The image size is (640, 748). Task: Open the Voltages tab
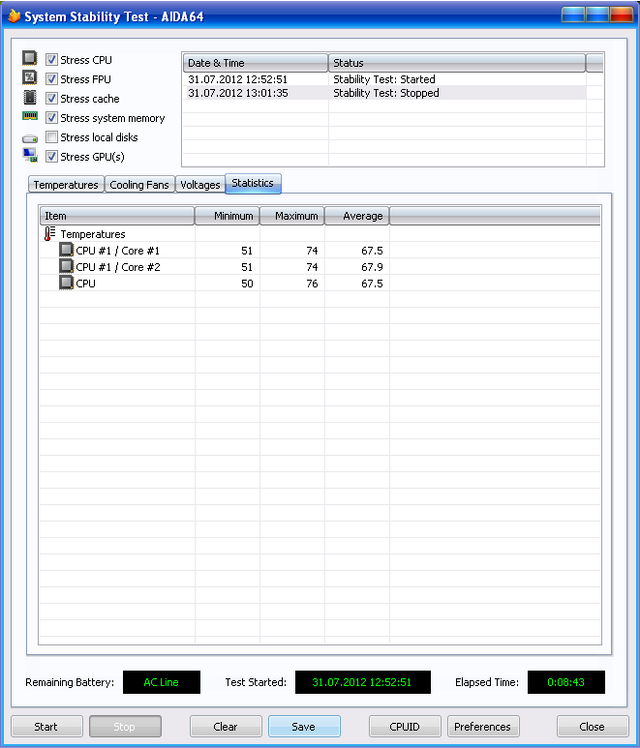point(199,185)
